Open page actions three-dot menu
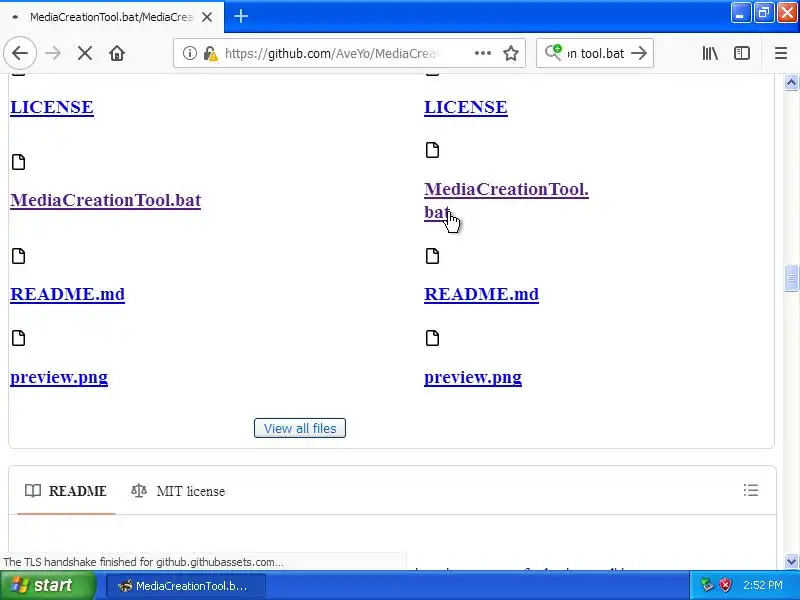Screen dimensions: 800x600 (x=483, y=53)
